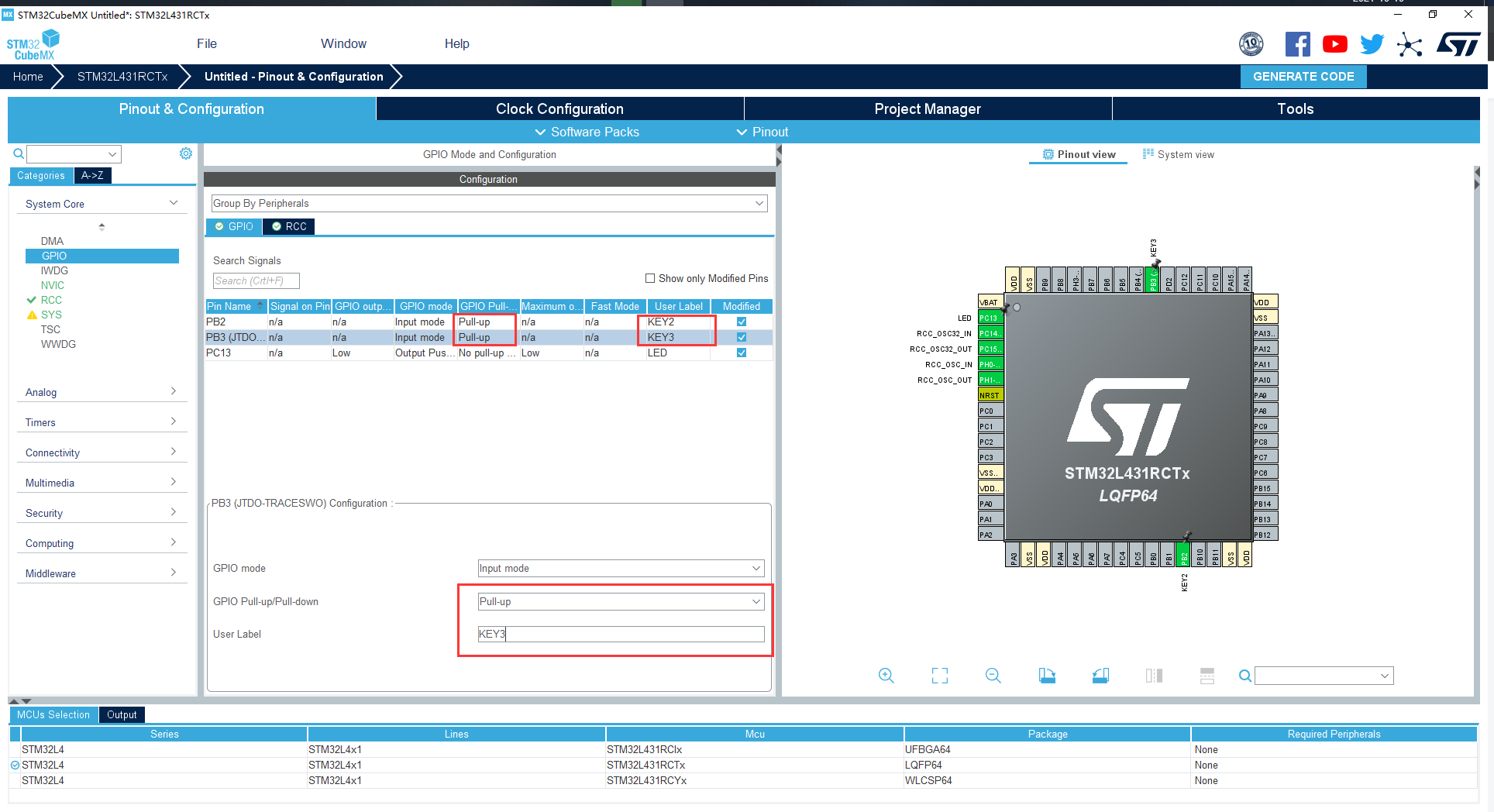This screenshot has height=812, width=1494.
Task: Select NVIC in System Core list
Action: [x=53, y=285]
